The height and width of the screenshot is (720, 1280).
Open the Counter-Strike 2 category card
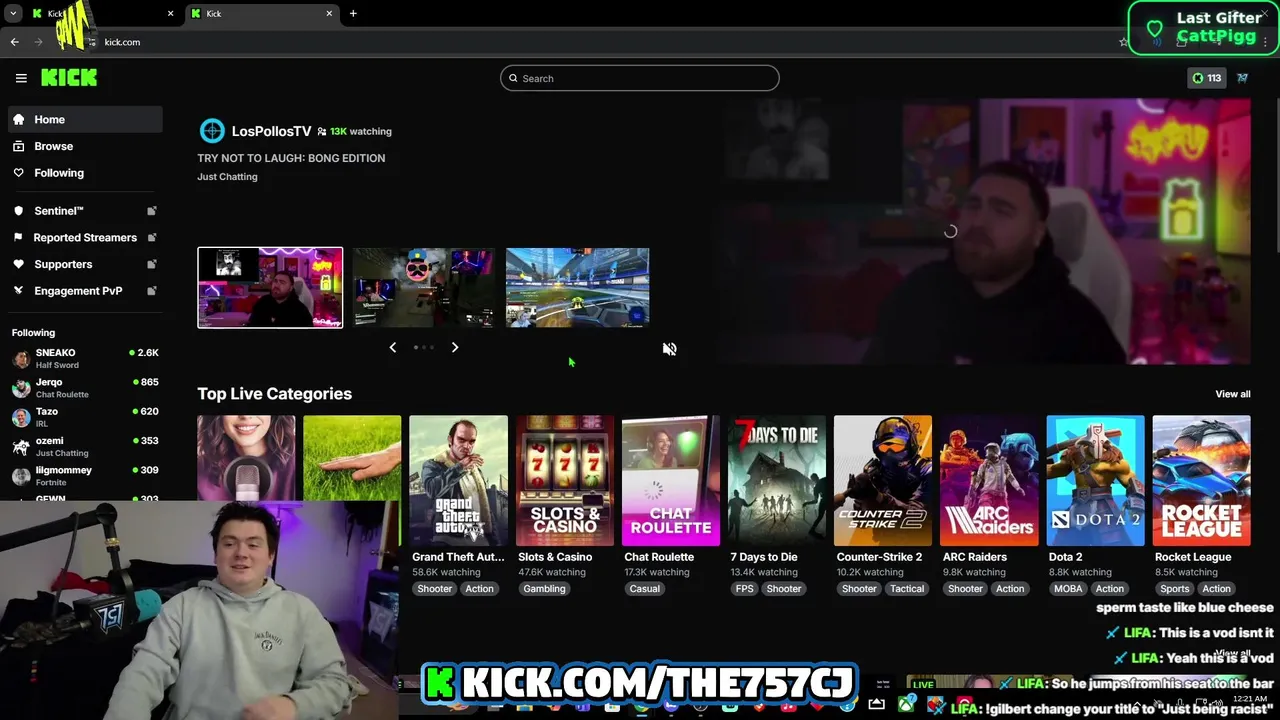(x=883, y=481)
